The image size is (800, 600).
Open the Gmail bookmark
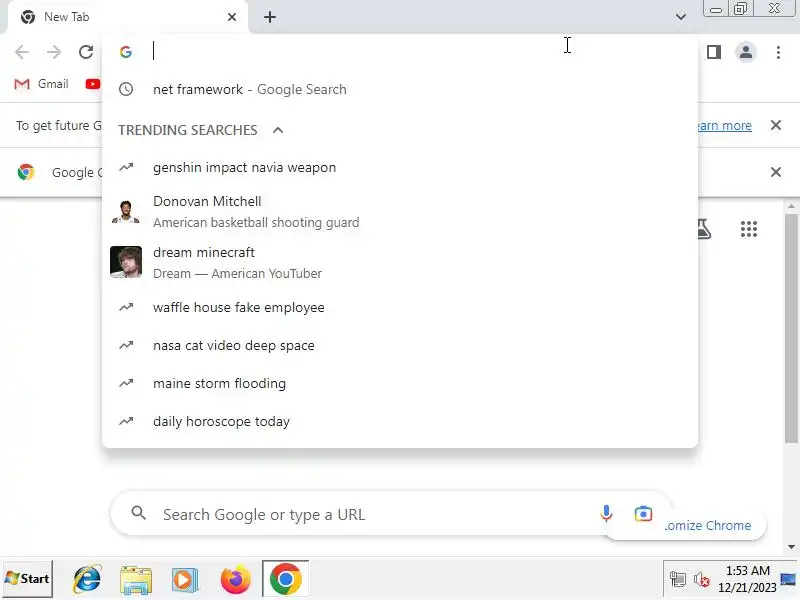[x=41, y=84]
